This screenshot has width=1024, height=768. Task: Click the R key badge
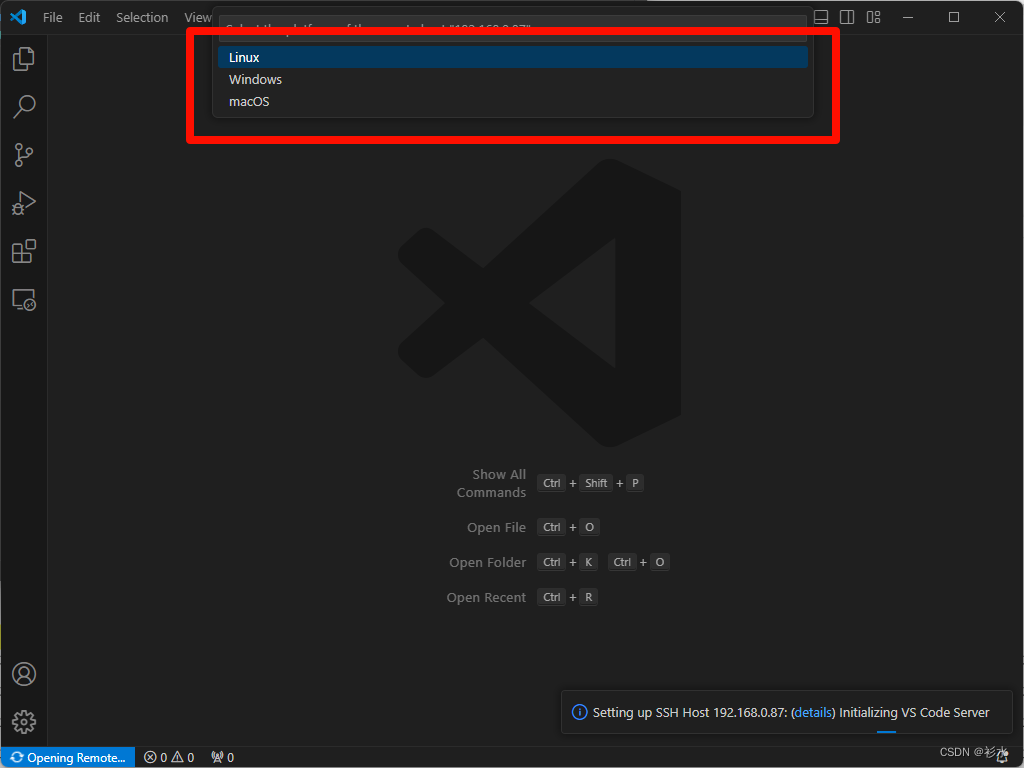(588, 597)
